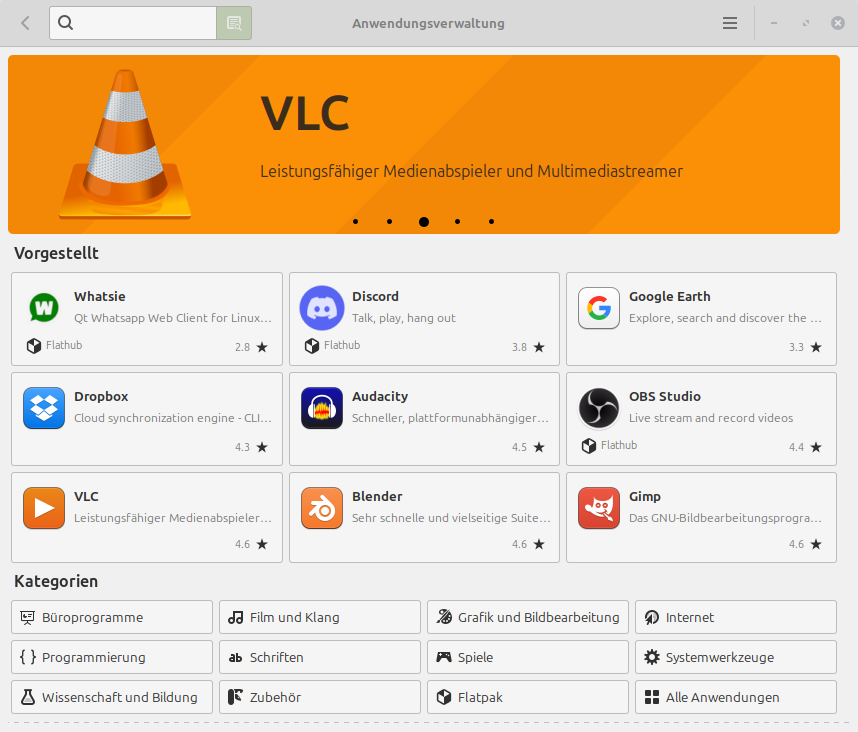The width and height of the screenshot is (858, 732).
Task: Browse the Flatpak category
Action: [527, 697]
